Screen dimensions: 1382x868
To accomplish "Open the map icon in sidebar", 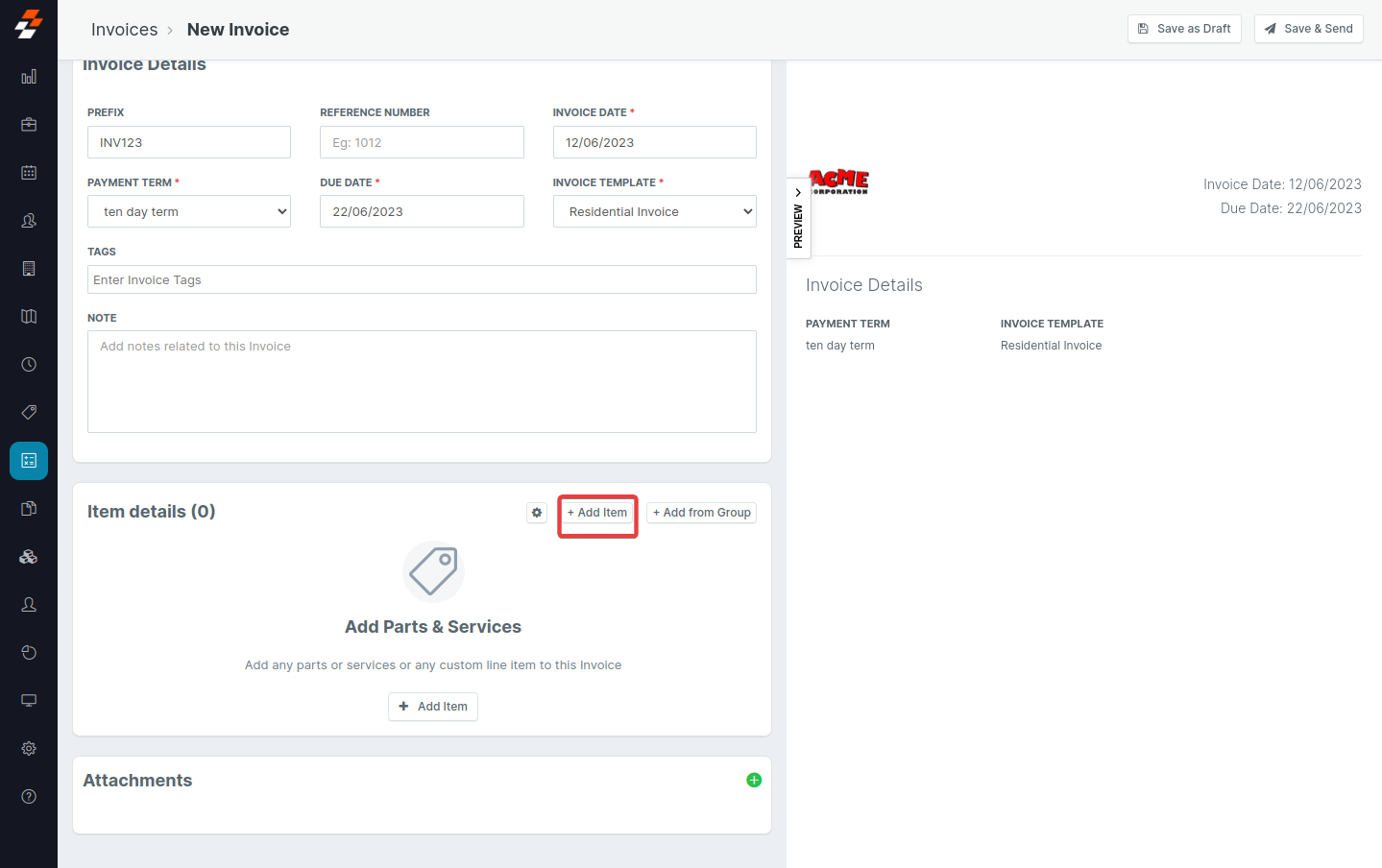I will (29, 317).
